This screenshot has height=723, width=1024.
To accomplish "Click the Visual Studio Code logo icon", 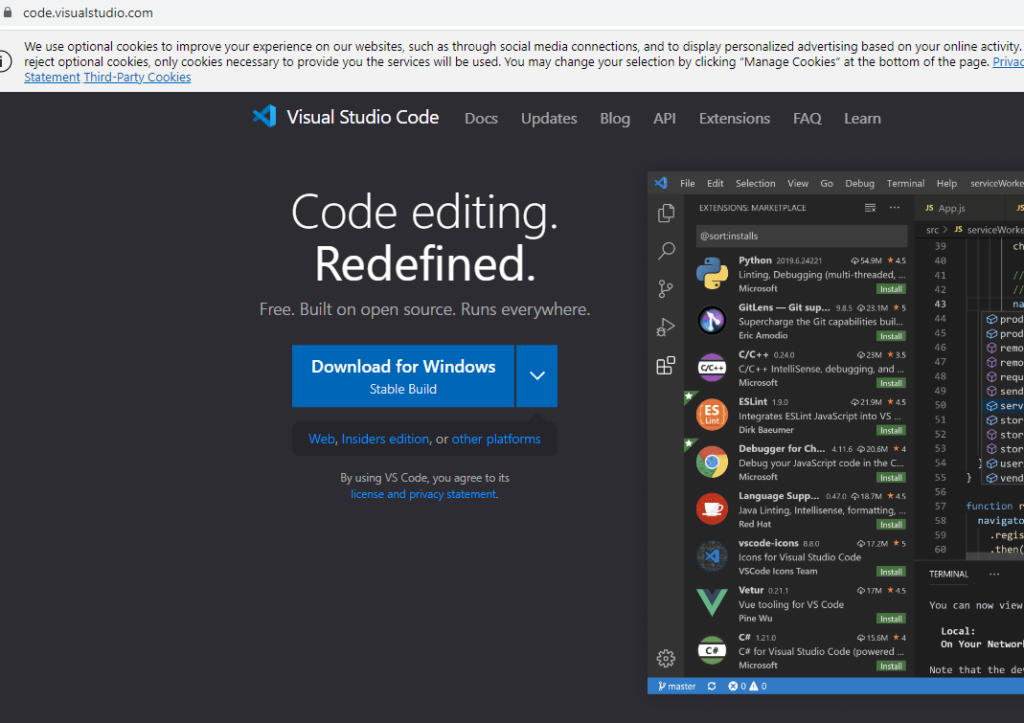I will pos(264,117).
